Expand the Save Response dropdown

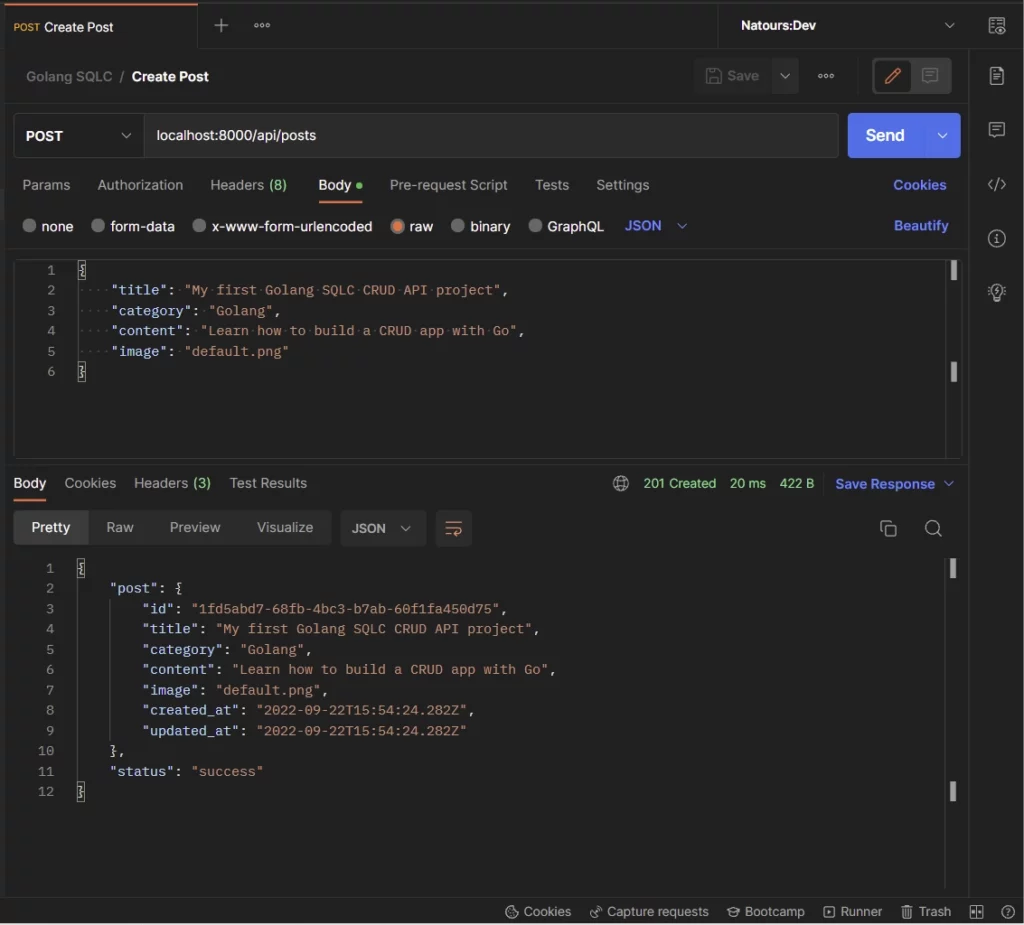[894, 484]
